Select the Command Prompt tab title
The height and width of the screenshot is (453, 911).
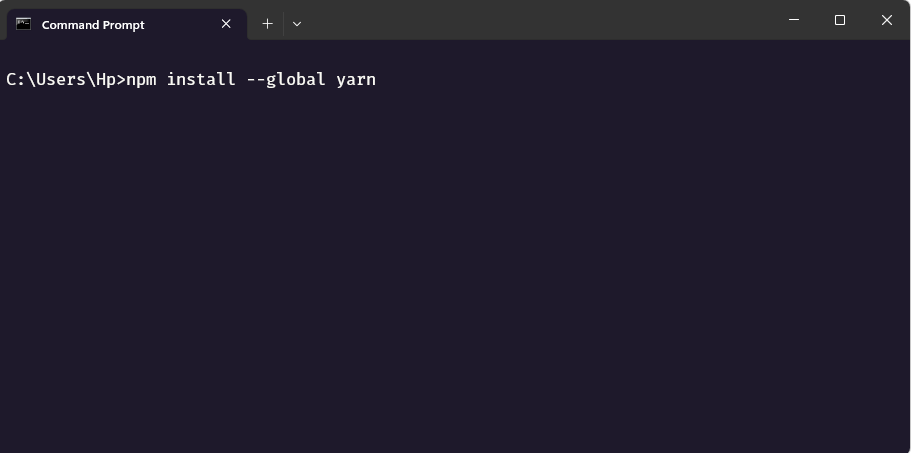[x=93, y=25]
